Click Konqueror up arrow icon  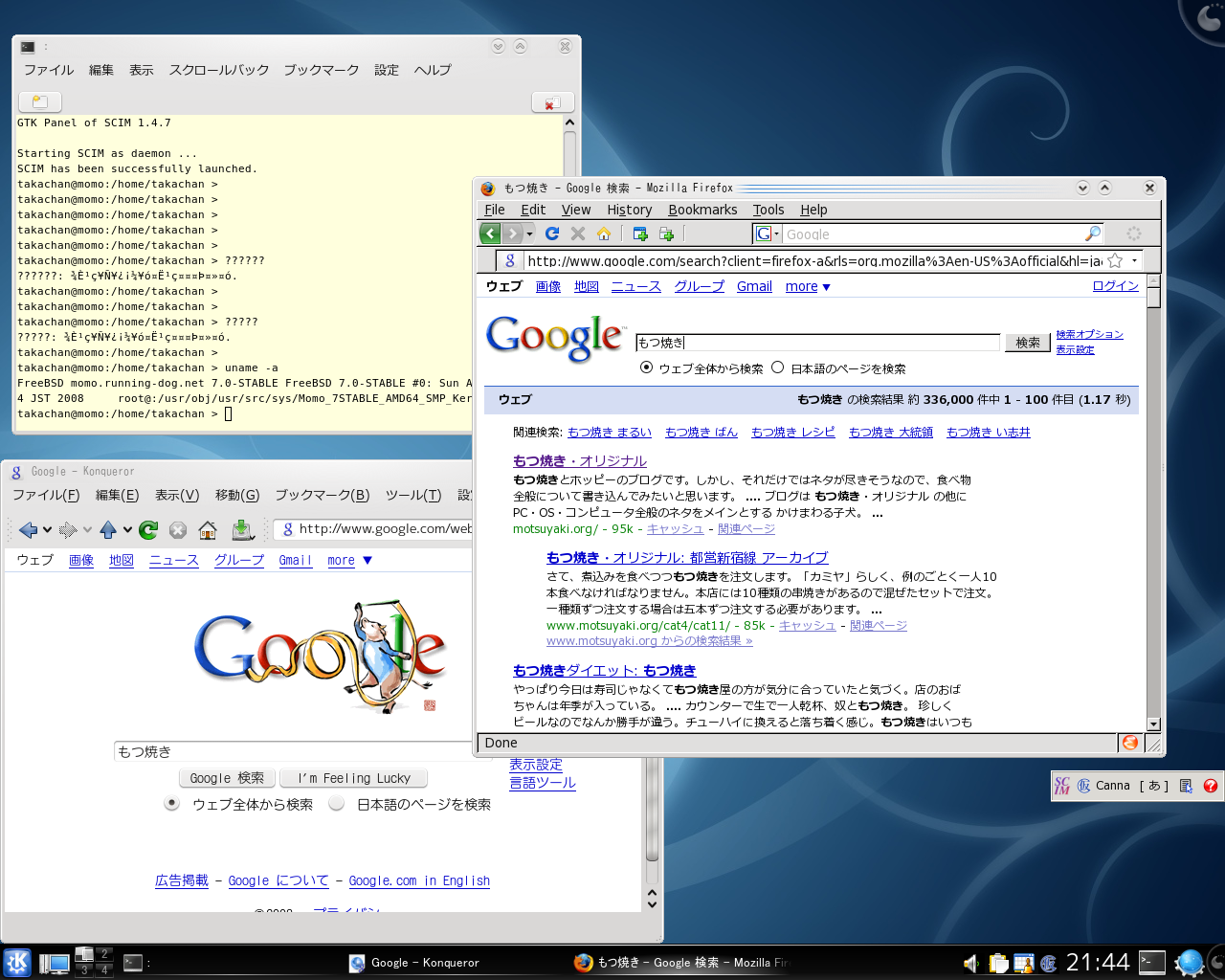point(108,529)
